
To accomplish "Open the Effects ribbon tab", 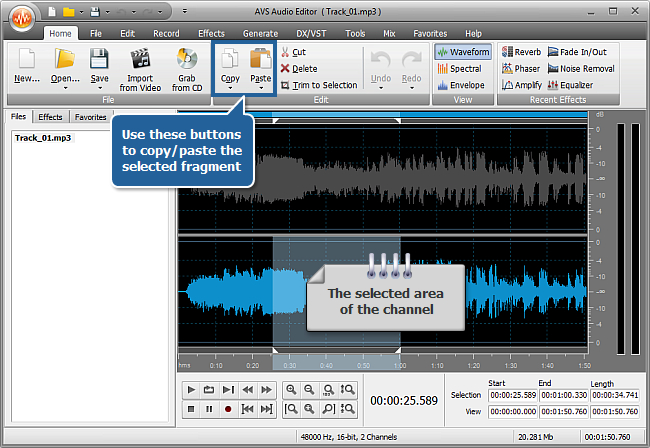I will coord(211,34).
